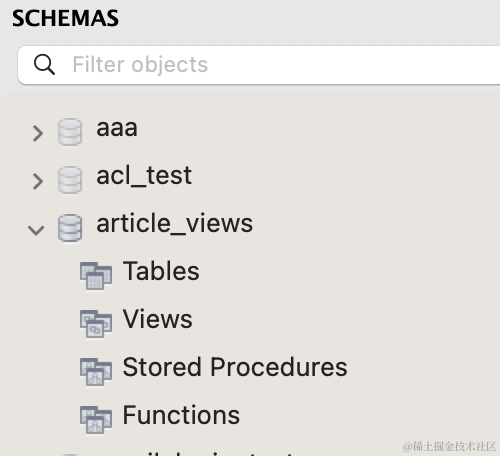
Task: Click the Functions folder icon
Action: (96, 420)
